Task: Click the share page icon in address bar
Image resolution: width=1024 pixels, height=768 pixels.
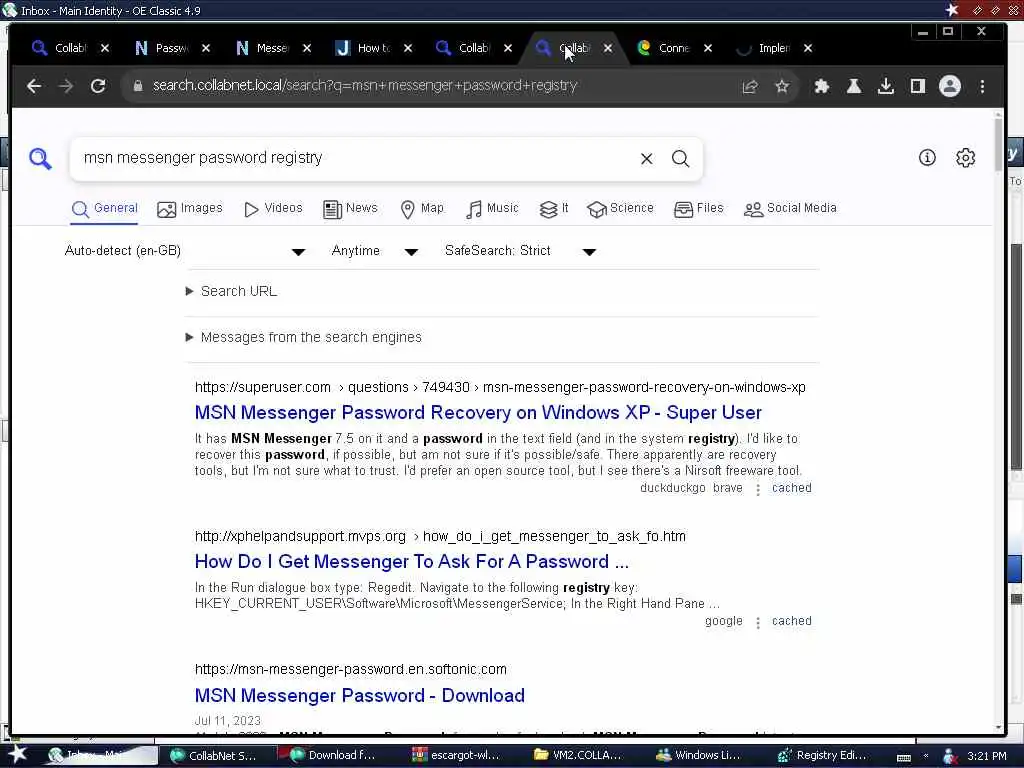Action: coord(750,86)
